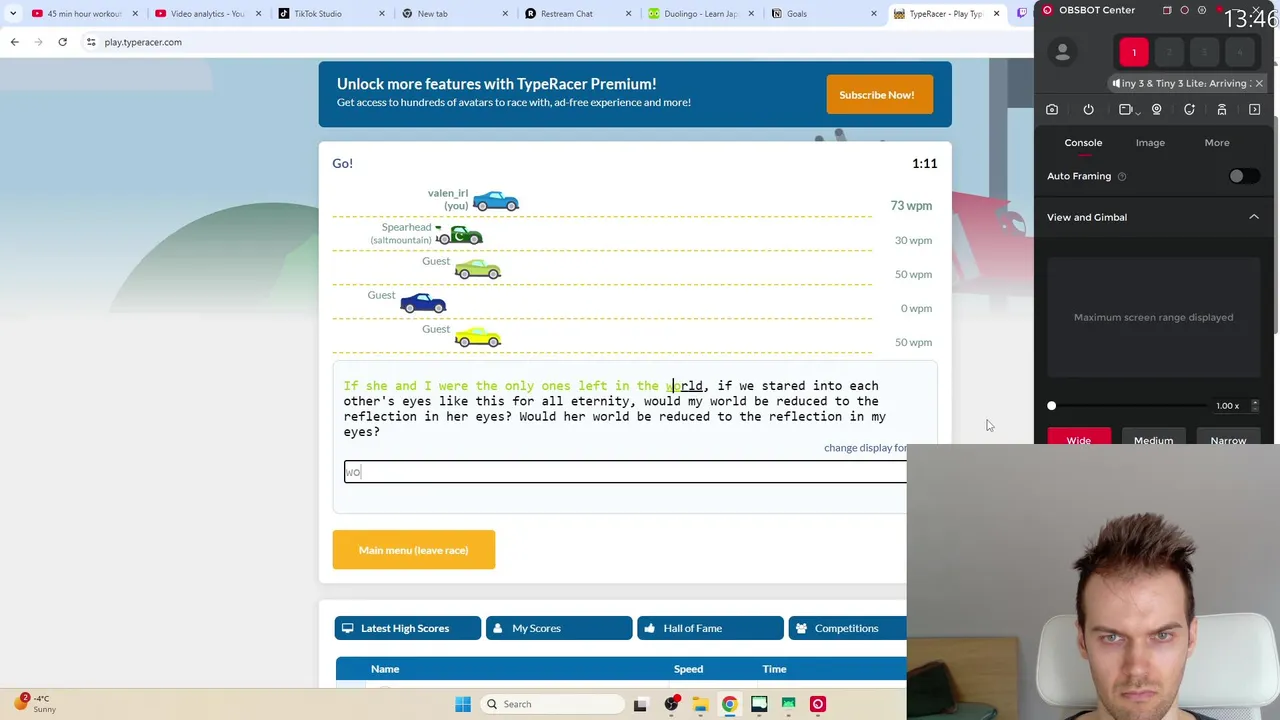This screenshot has width=1280, height=720.
Task: Collapse the View and Gimbal section
Action: coord(1254,217)
